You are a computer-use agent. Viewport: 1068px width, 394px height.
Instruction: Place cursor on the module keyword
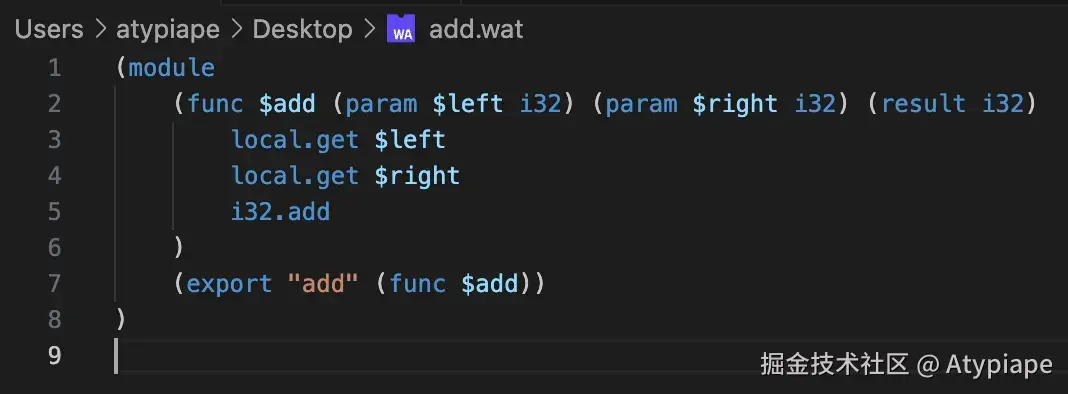tap(172, 67)
